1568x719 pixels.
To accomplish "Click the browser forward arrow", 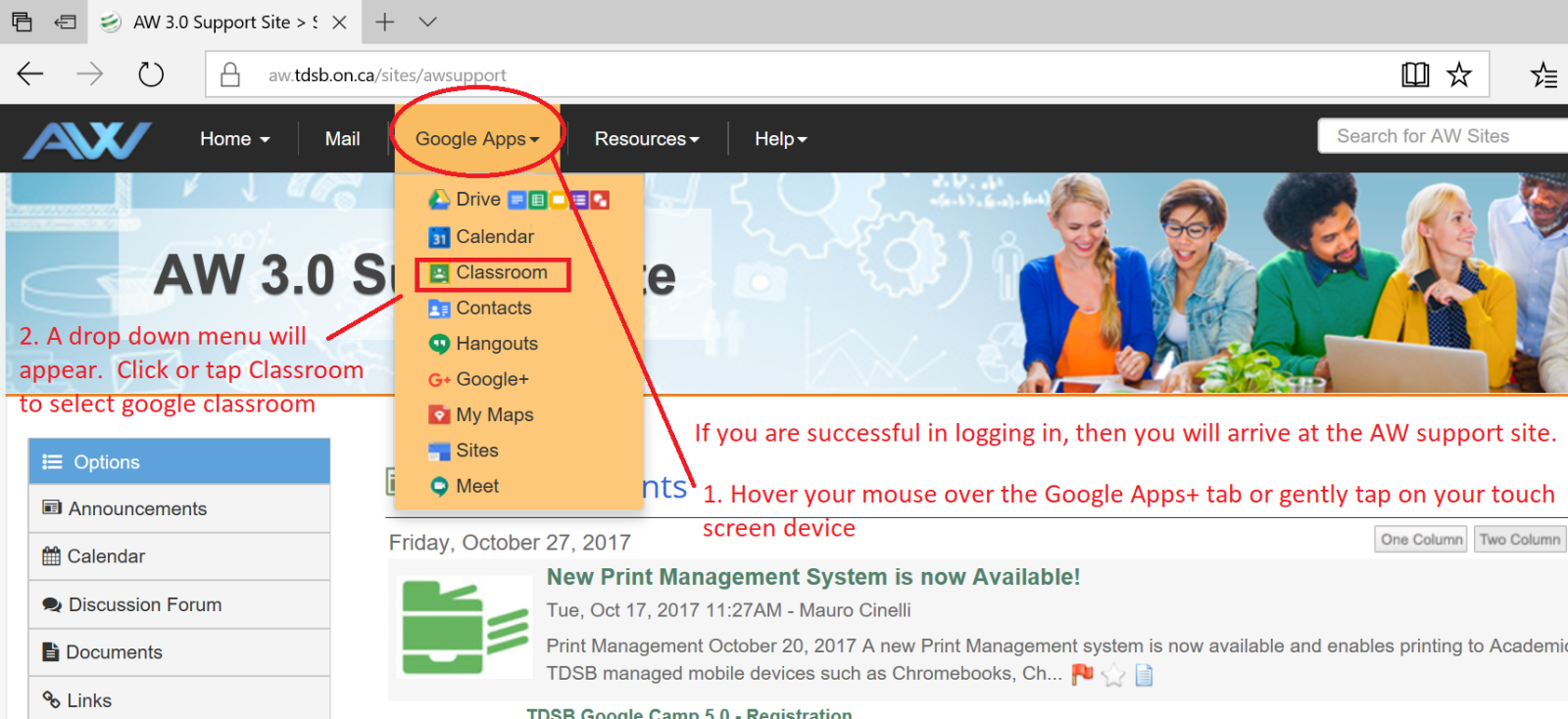I will click(x=90, y=74).
